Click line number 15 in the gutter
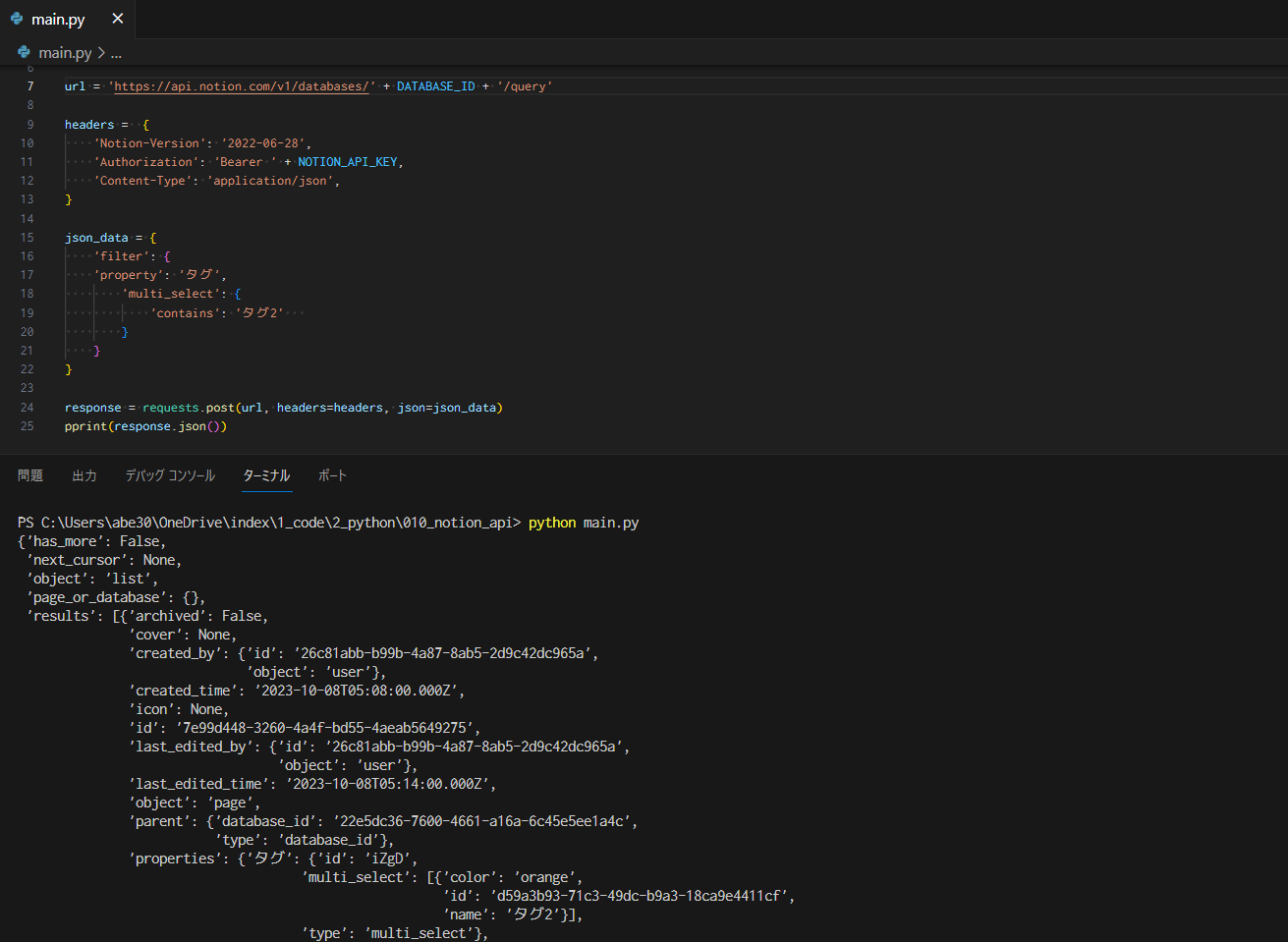The width and height of the screenshot is (1288, 942). 27,238
